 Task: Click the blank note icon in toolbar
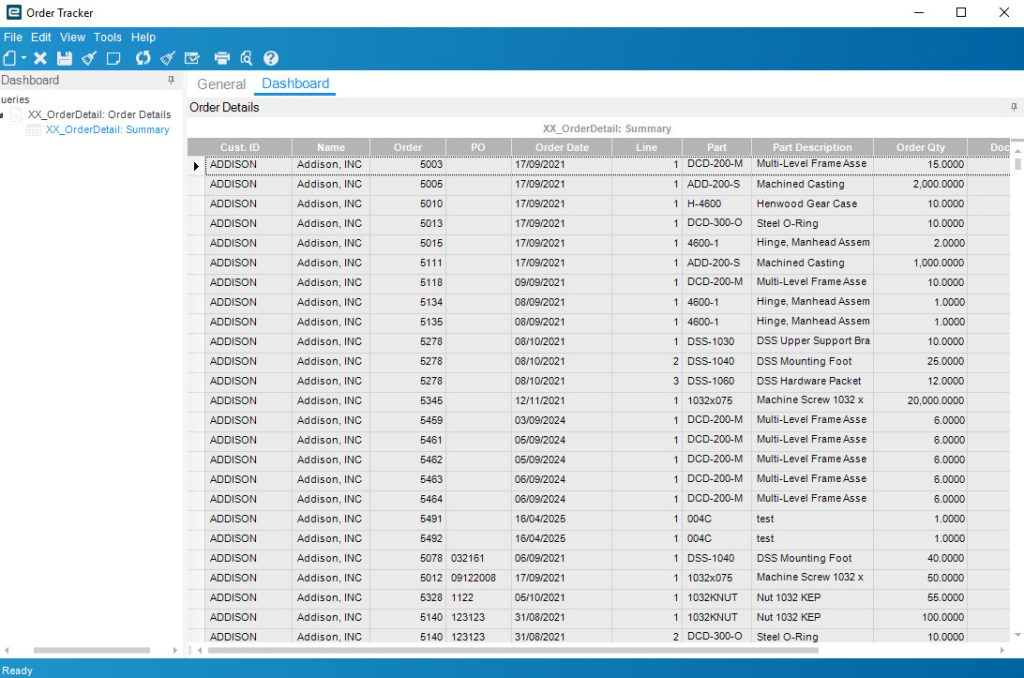point(114,58)
